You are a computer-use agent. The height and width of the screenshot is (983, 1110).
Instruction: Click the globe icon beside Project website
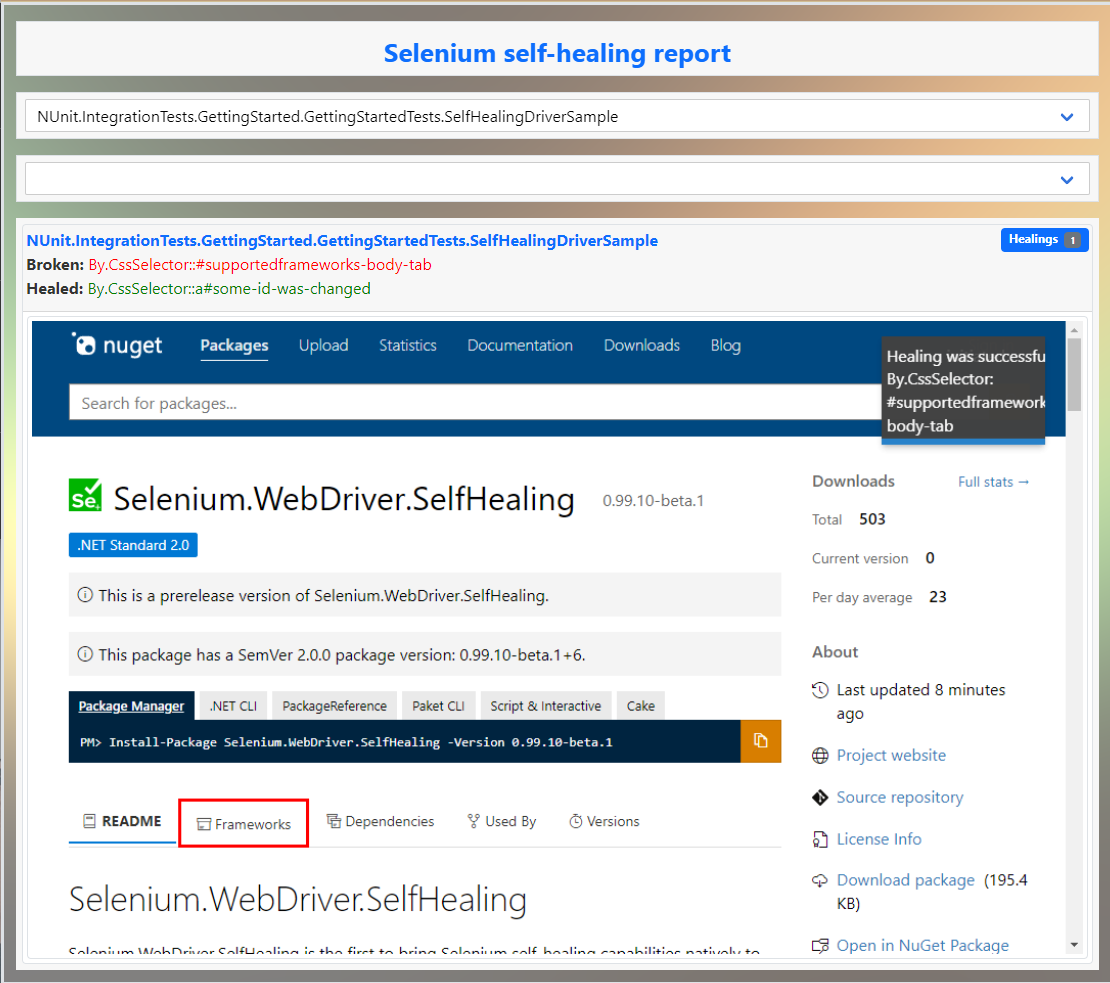pyautogui.click(x=820, y=756)
